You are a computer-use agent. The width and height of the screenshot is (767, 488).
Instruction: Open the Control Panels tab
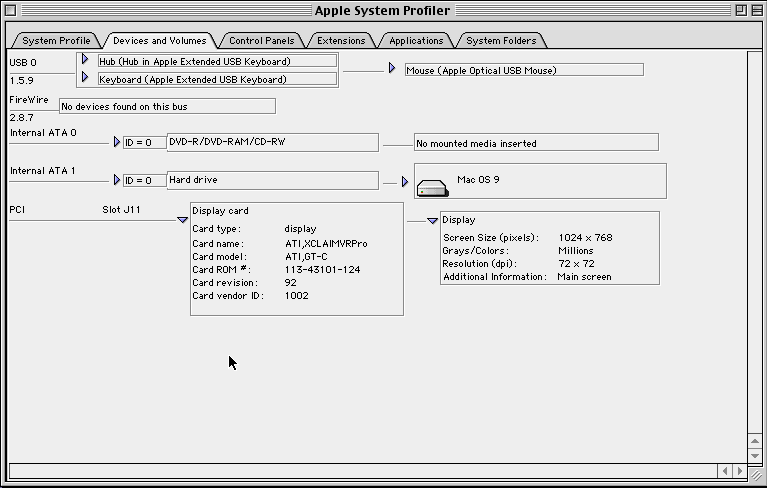262,41
